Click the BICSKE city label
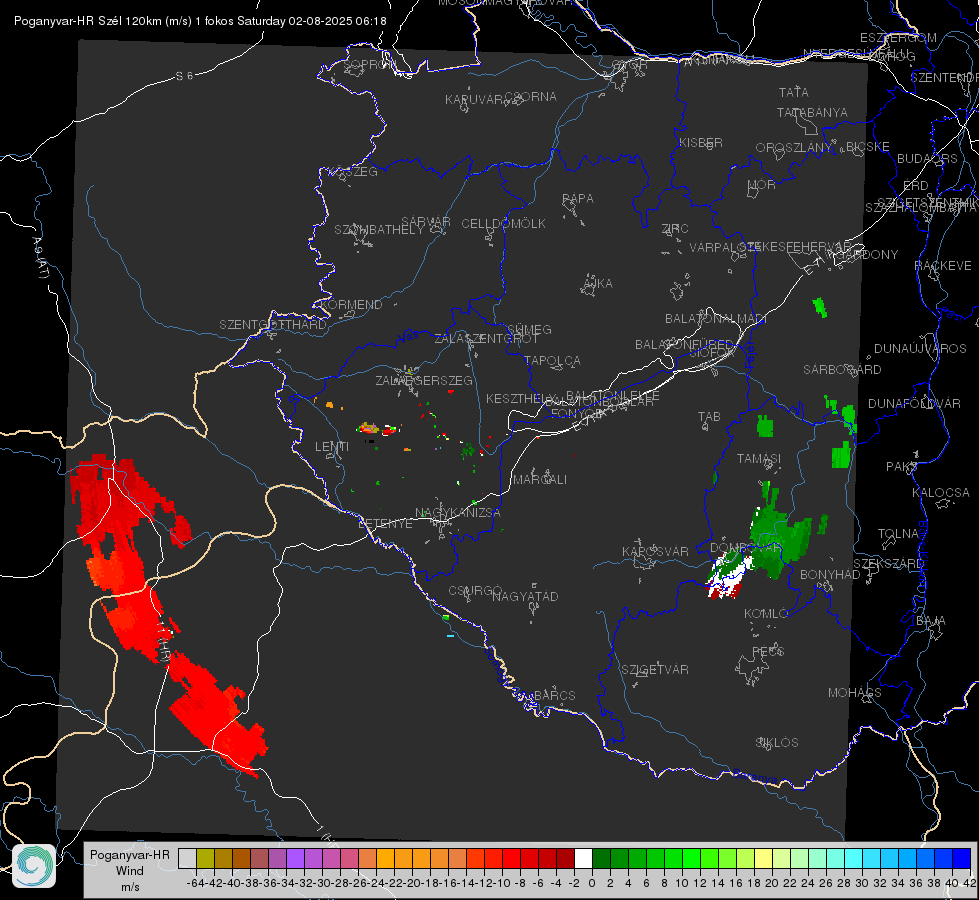The width and height of the screenshot is (979, 900). [868, 146]
